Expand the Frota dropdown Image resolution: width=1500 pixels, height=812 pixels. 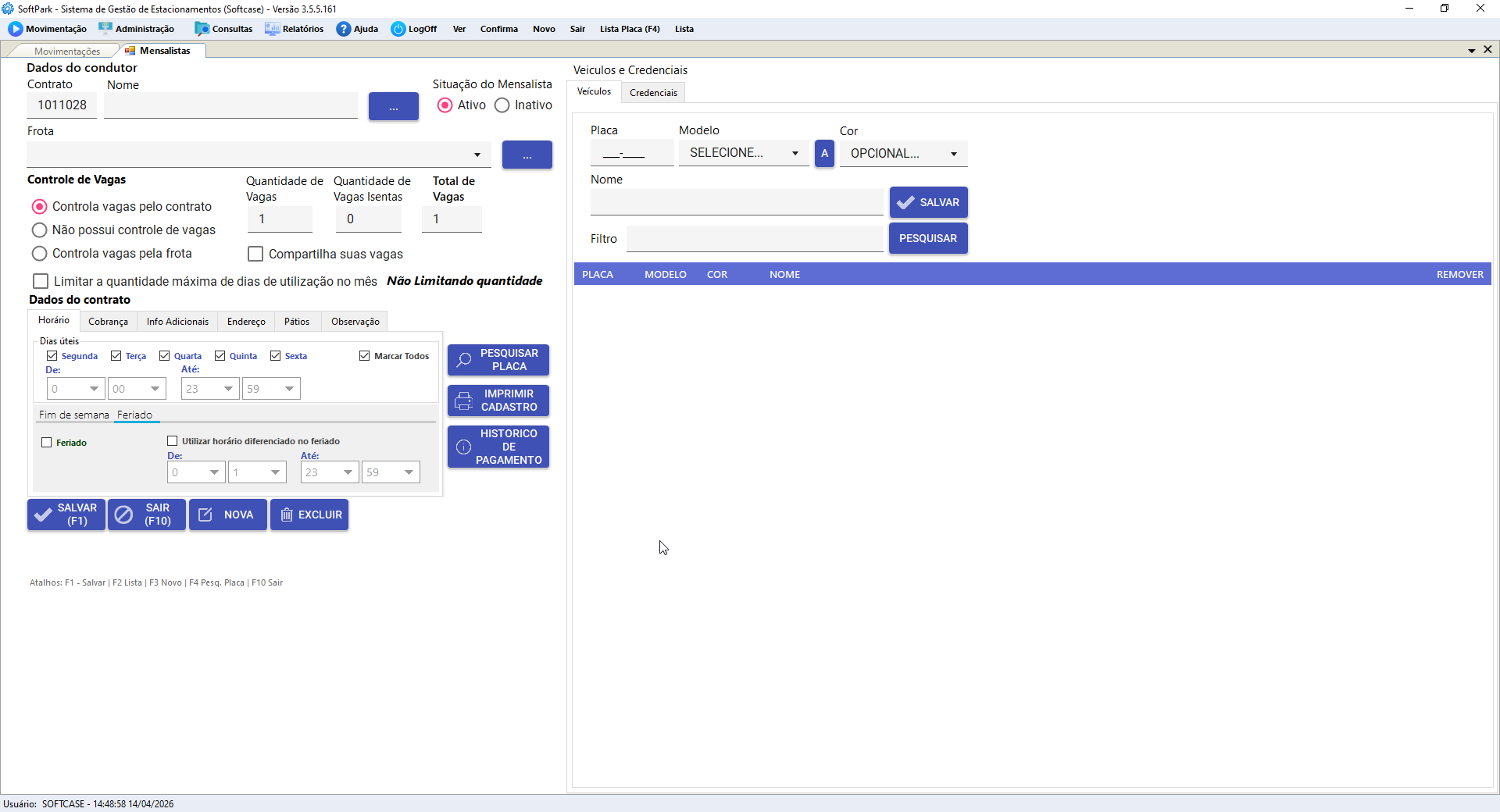(x=477, y=155)
